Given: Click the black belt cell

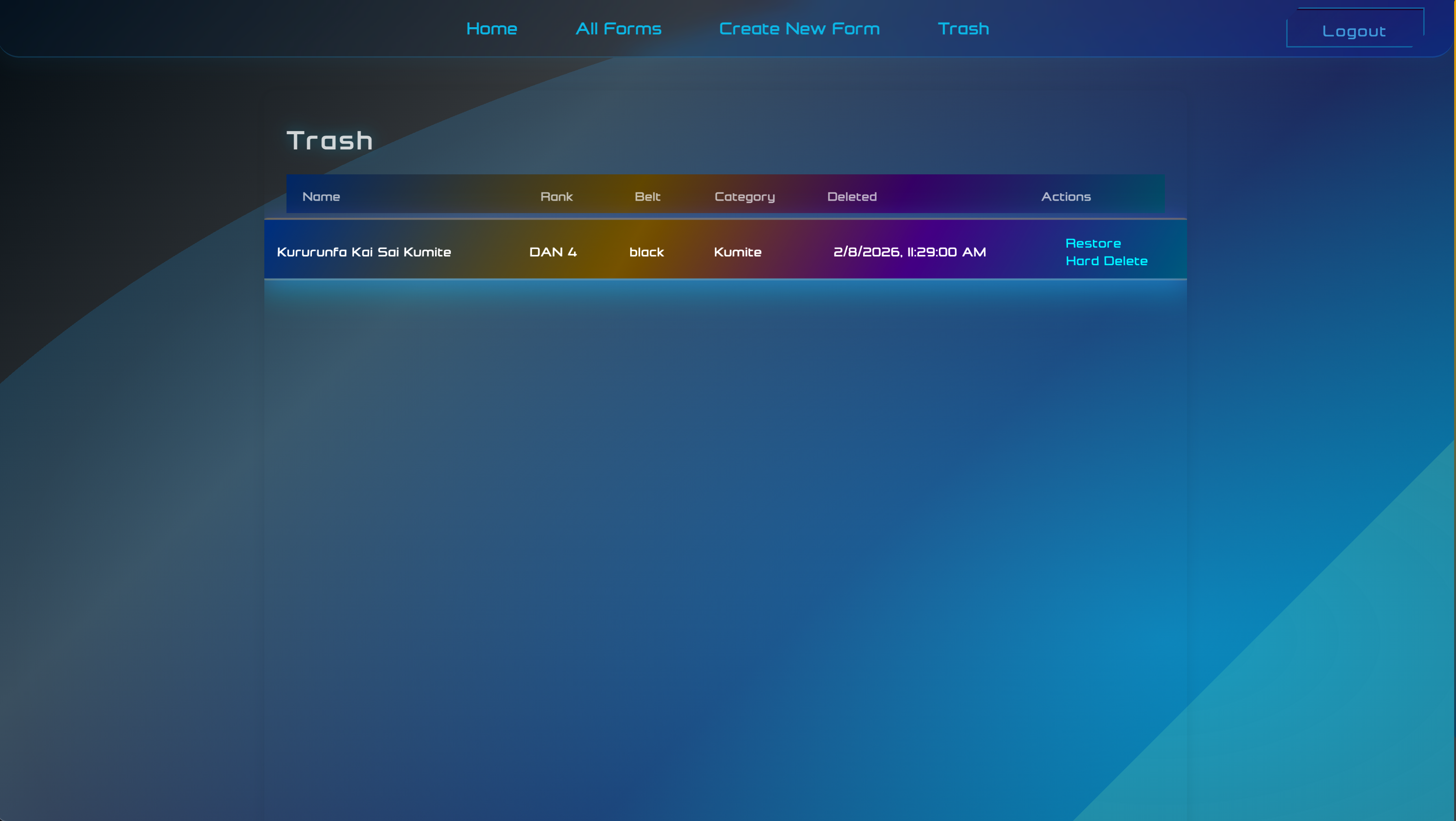Looking at the screenshot, I should 646,252.
